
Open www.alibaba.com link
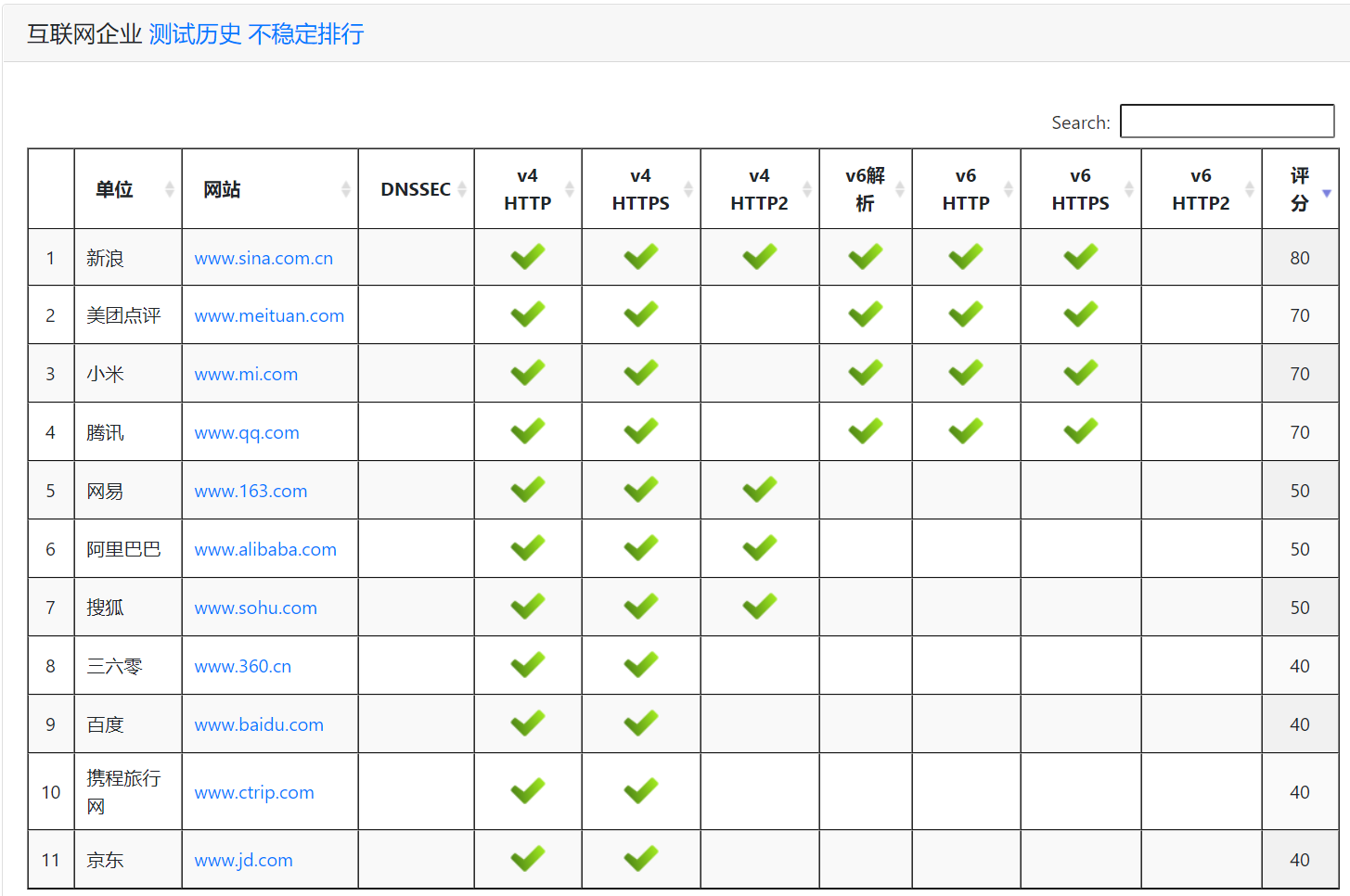tap(265, 550)
